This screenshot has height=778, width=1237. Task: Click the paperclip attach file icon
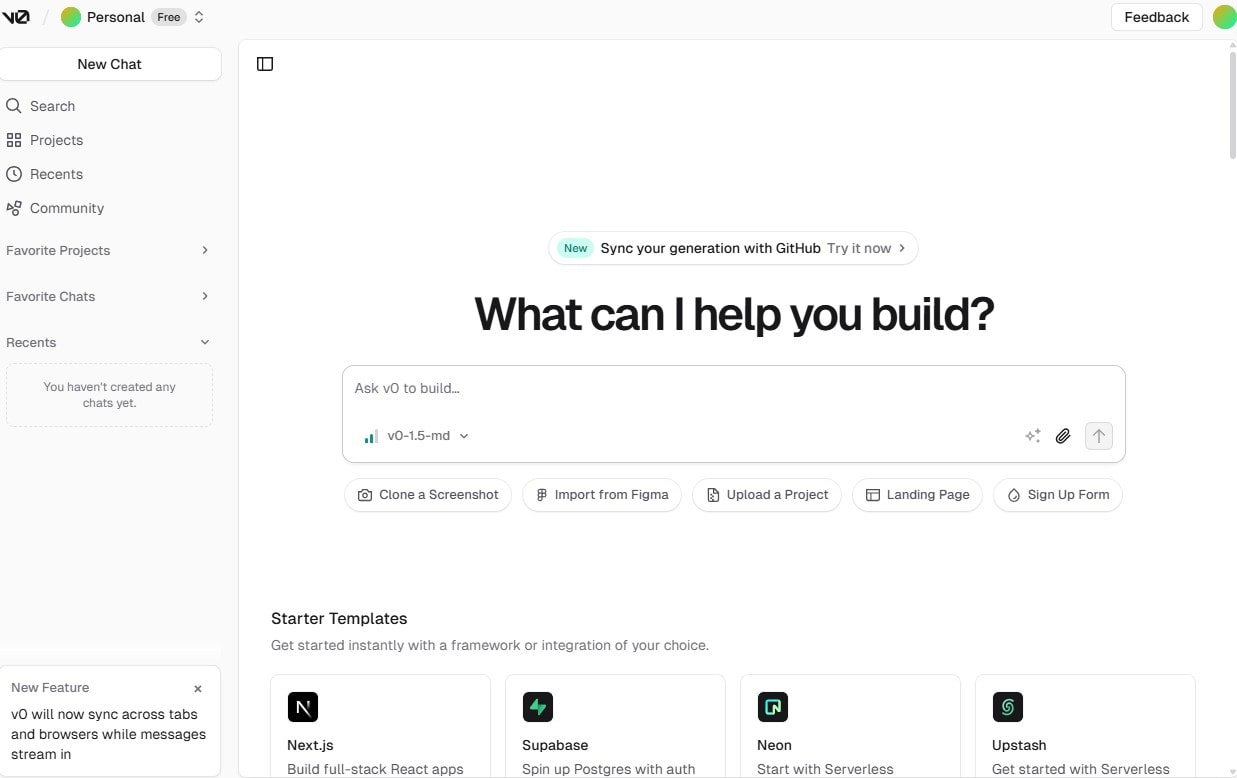pos(1063,436)
